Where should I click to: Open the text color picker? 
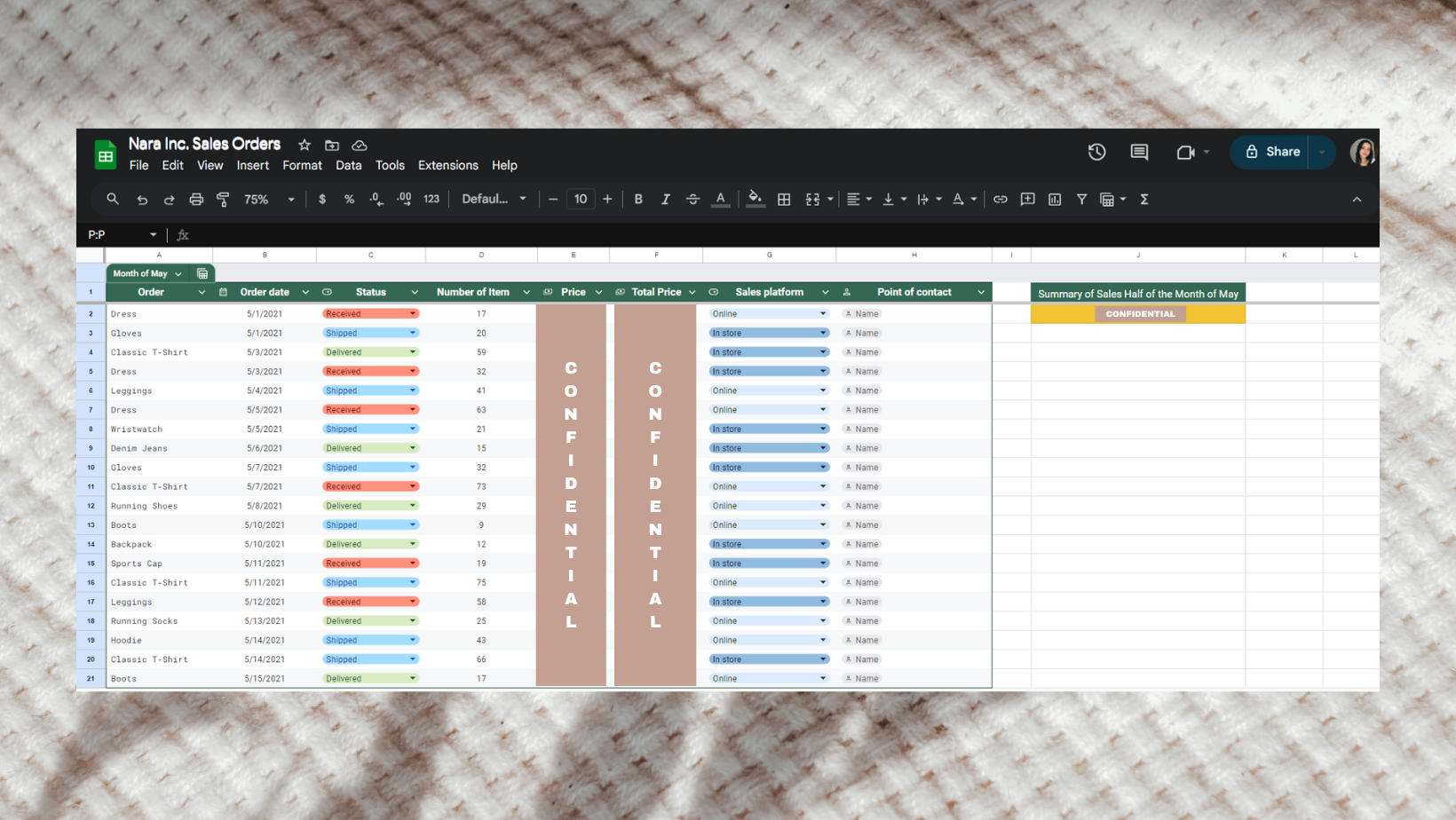click(x=721, y=200)
